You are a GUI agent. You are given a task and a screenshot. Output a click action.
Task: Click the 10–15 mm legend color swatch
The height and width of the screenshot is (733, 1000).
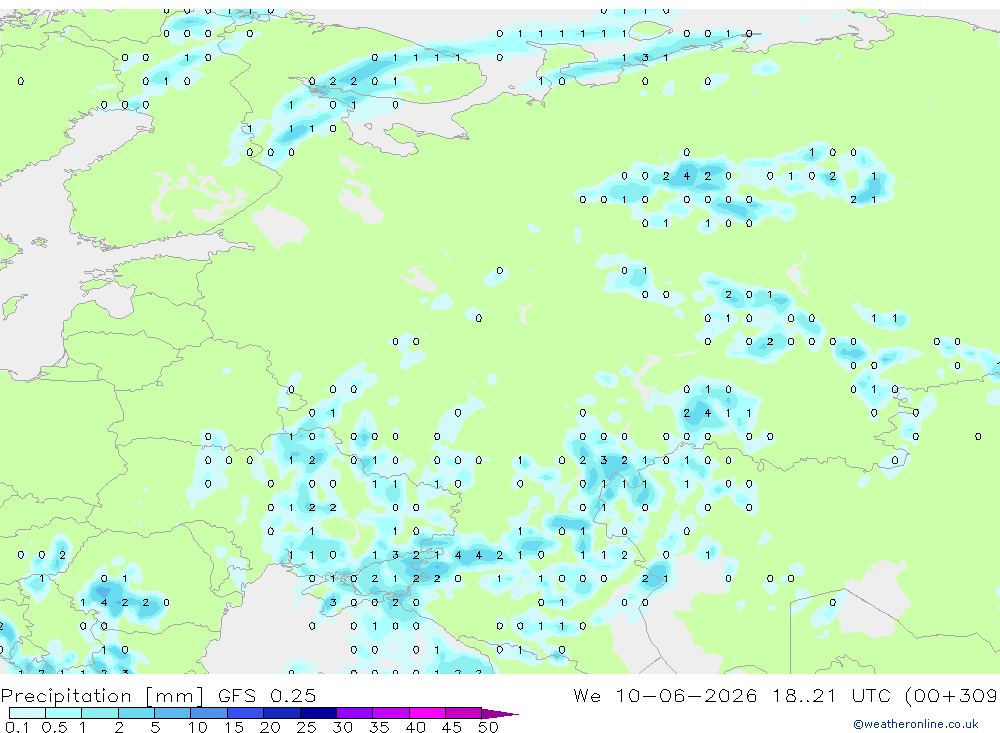[x=209, y=713]
